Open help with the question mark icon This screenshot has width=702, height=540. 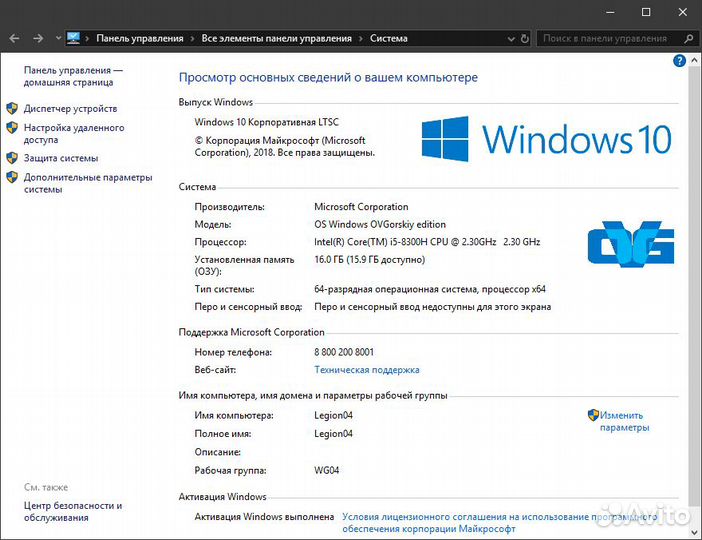[679, 61]
